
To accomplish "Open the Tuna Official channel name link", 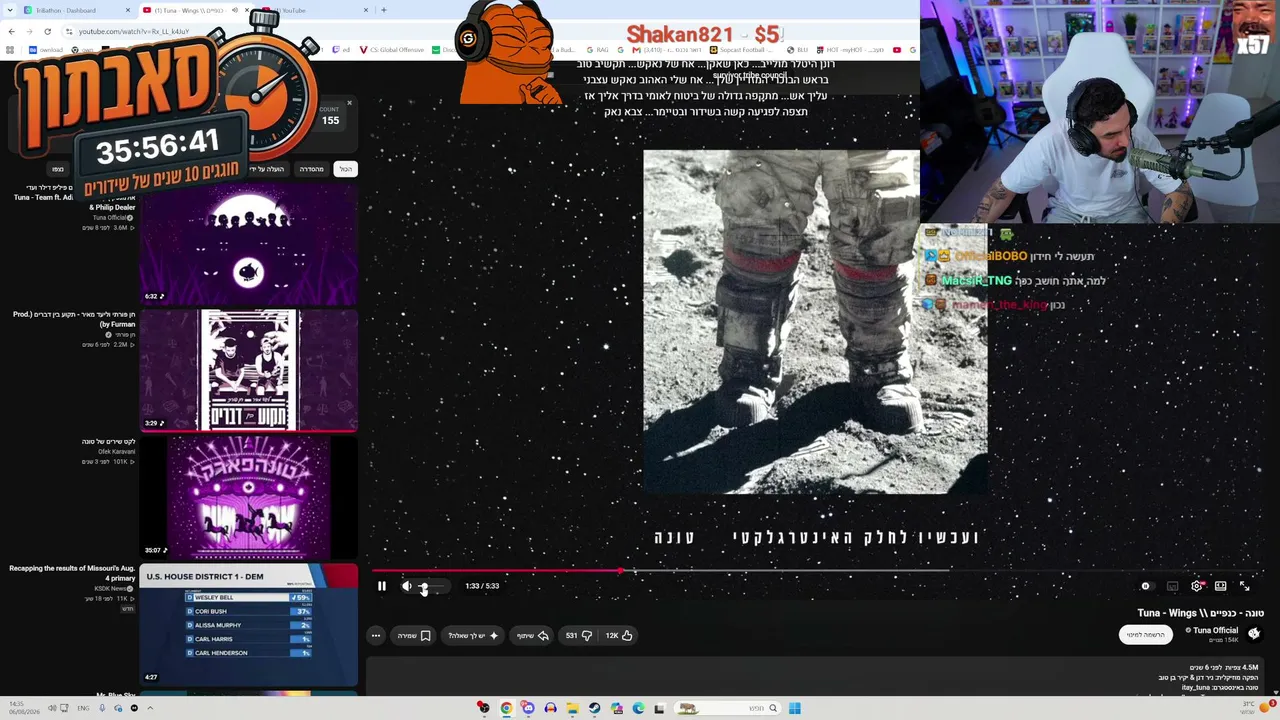I will point(1215,630).
